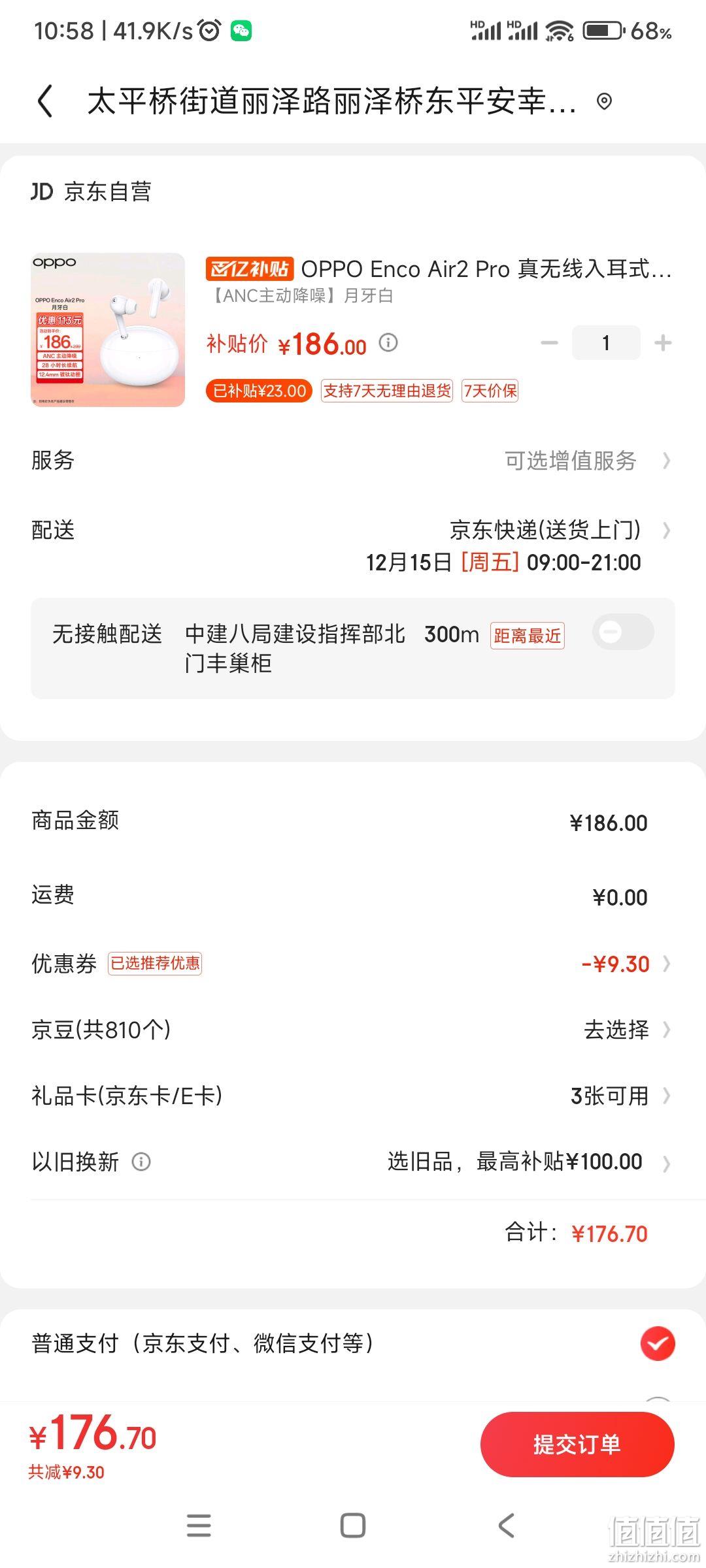Expand the 京东快递 delivery options
The width and height of the screenshot is (706, 1568).
[560, 530]
